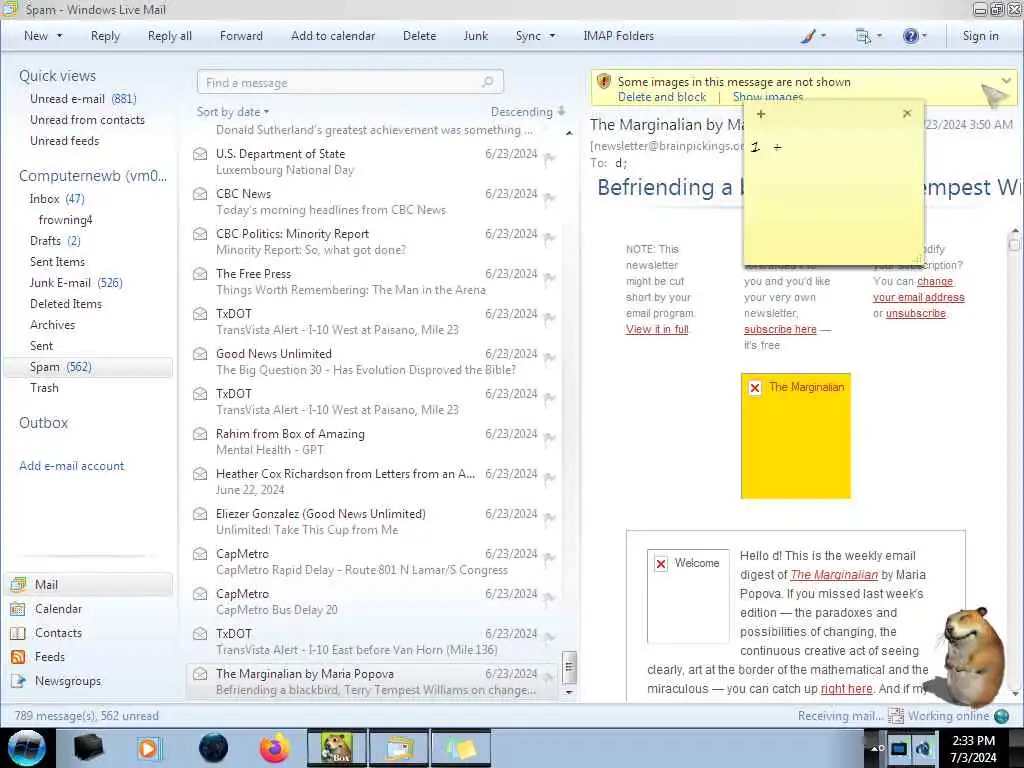The width and height of the screenshot is (1024, 768).
Task: Select Unread from contacts
Action: coord(87,120)
